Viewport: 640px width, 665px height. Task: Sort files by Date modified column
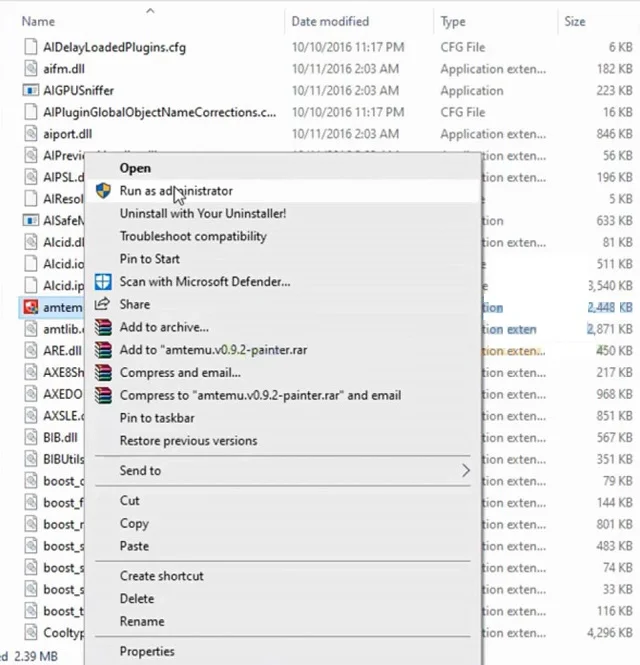[330, 21]
